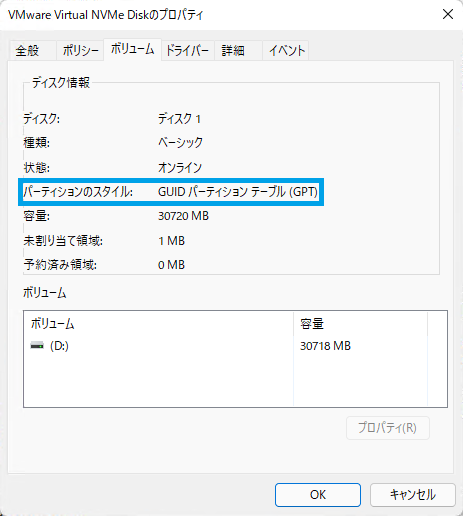
Task: Click the キャンセル button
Action: (x=412, y=495)
